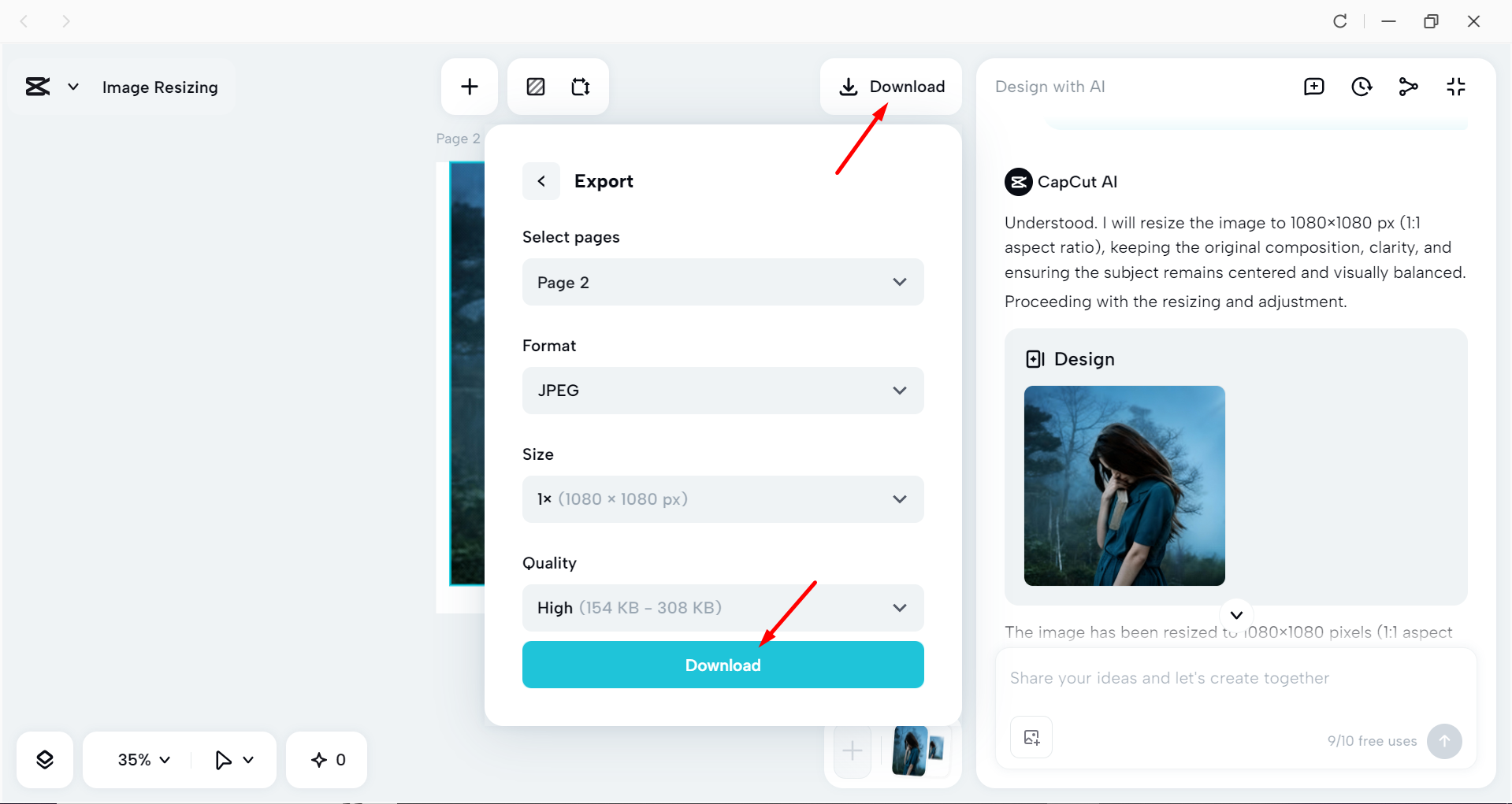The width and height of the screenshot is (1512, 804).
Task: Attach an image in the chat input
Action: [1031, 737]
